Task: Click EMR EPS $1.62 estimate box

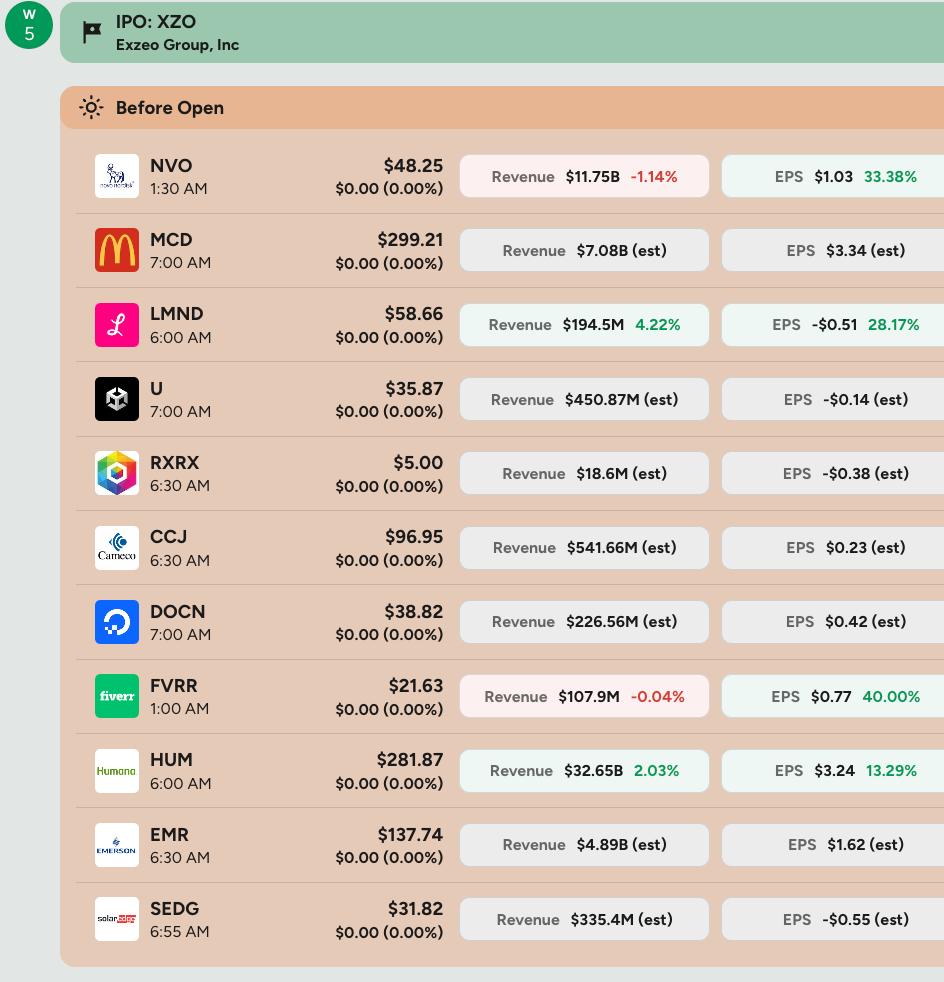Action: 833,845
